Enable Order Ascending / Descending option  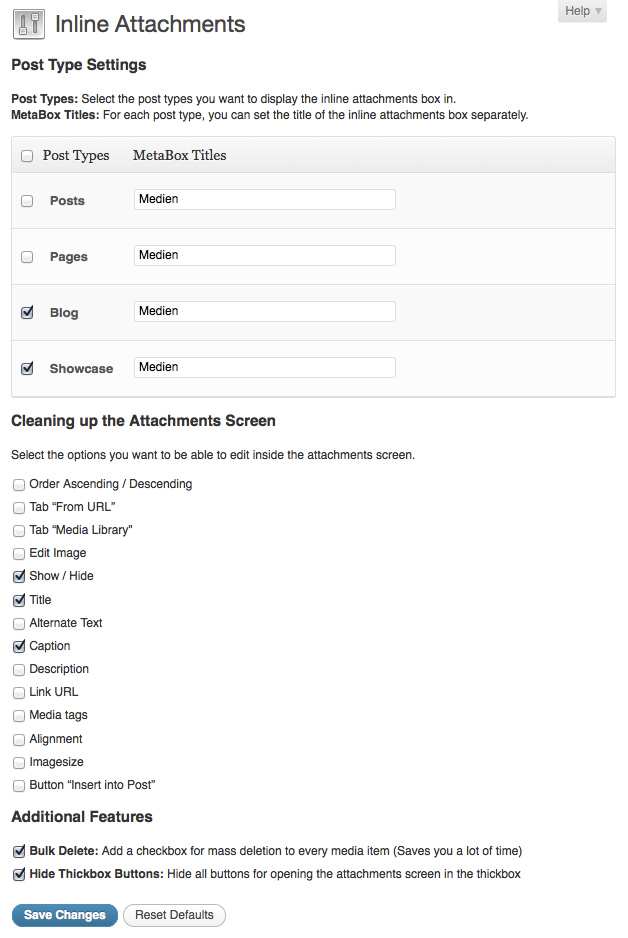(19, 484)
